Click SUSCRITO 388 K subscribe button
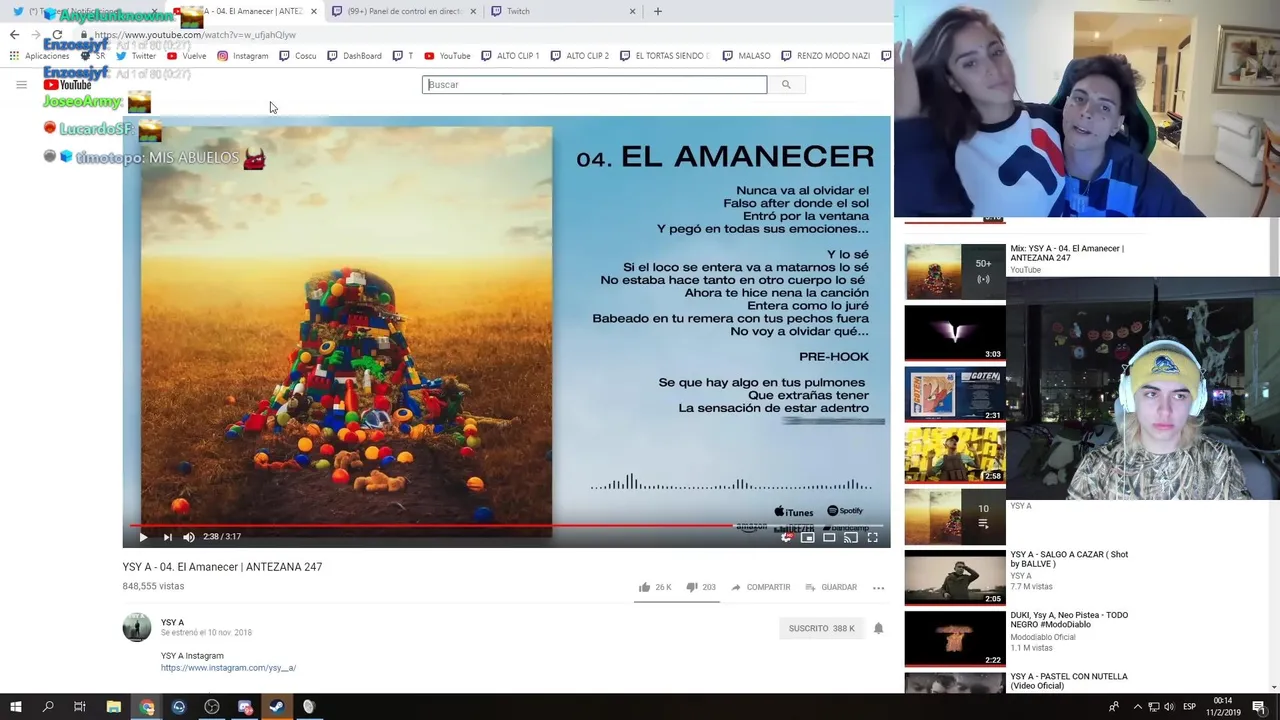Viewport: 1280px width, 720px height. [821, 628]
